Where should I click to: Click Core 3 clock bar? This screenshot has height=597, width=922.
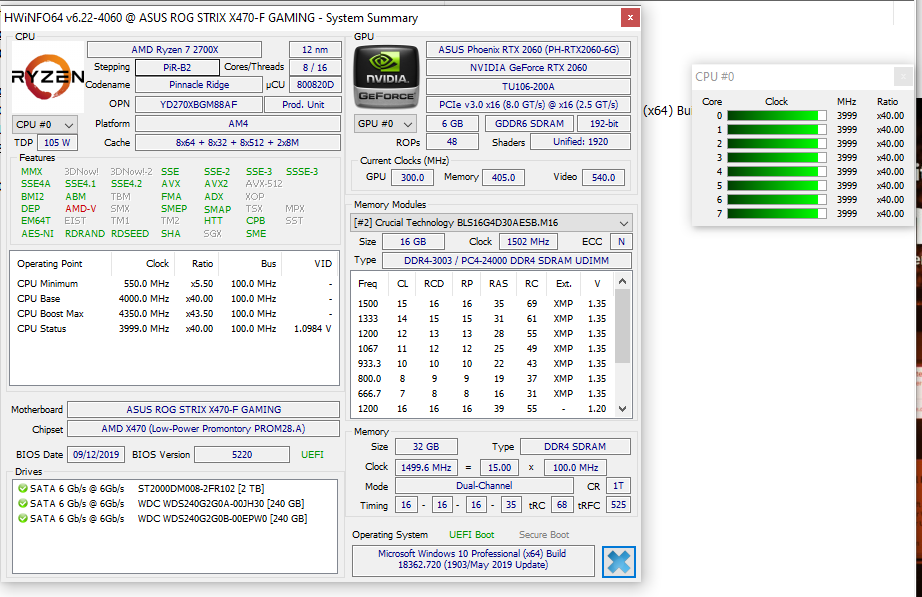(777, 158)
